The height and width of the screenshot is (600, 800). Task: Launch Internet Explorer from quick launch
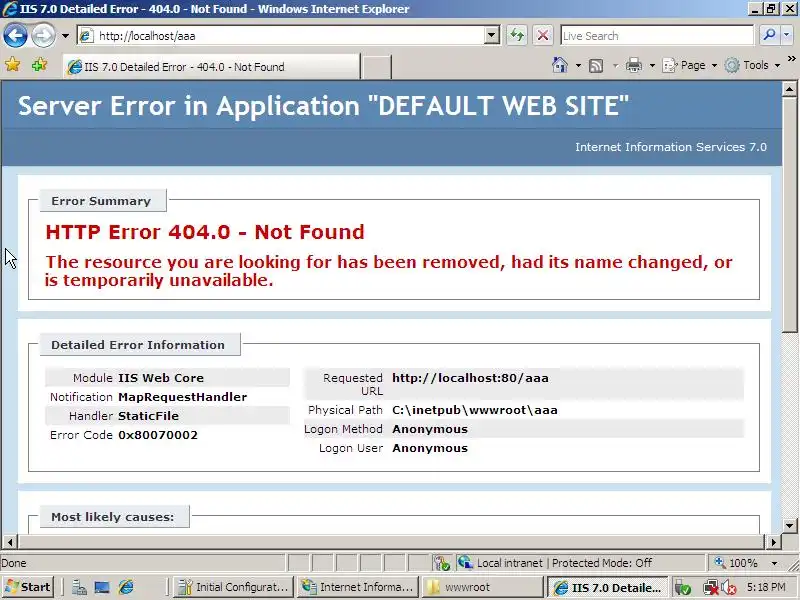[126, 587]
